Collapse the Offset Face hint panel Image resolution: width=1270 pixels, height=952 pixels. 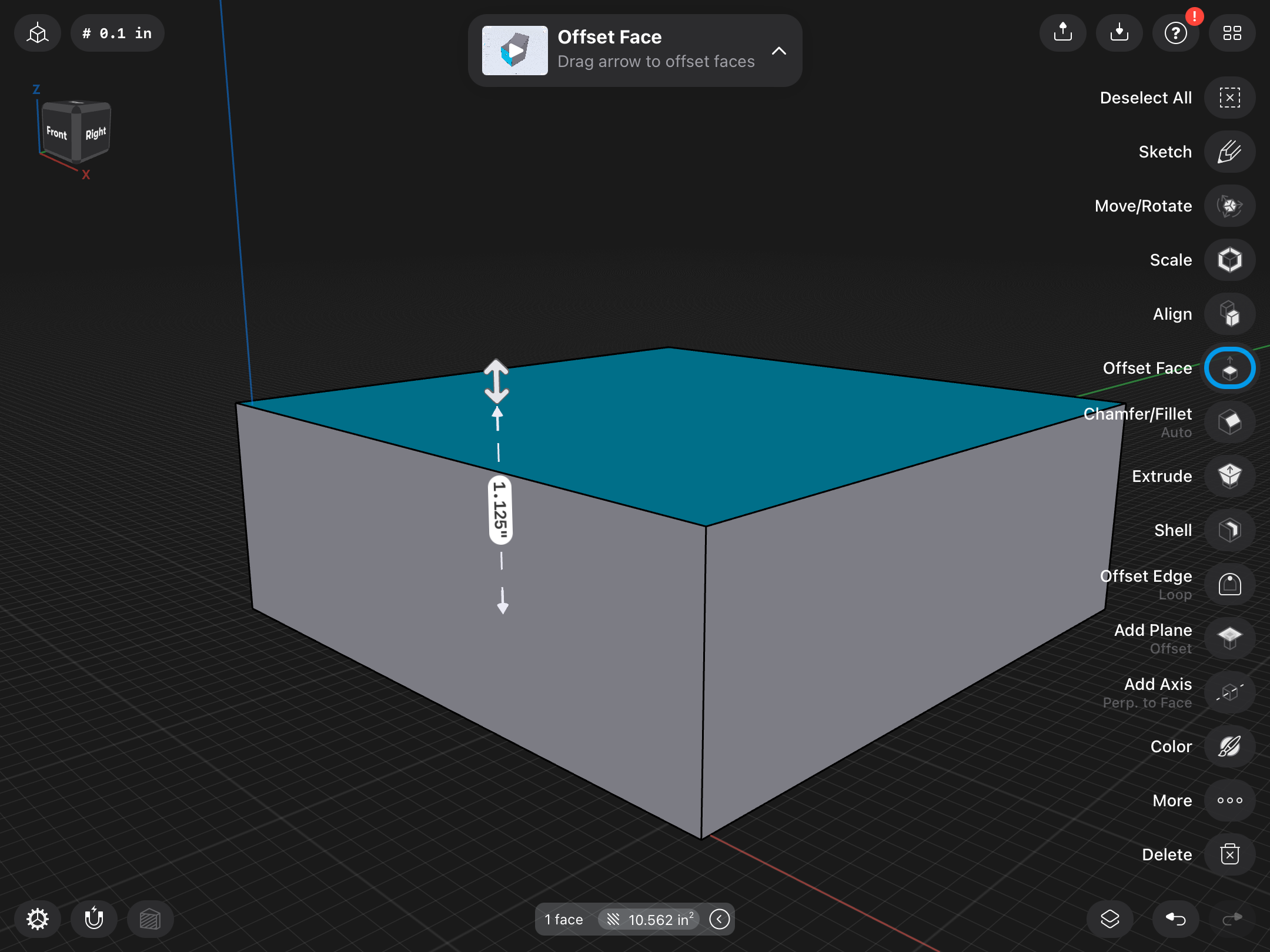coord(778,51)
